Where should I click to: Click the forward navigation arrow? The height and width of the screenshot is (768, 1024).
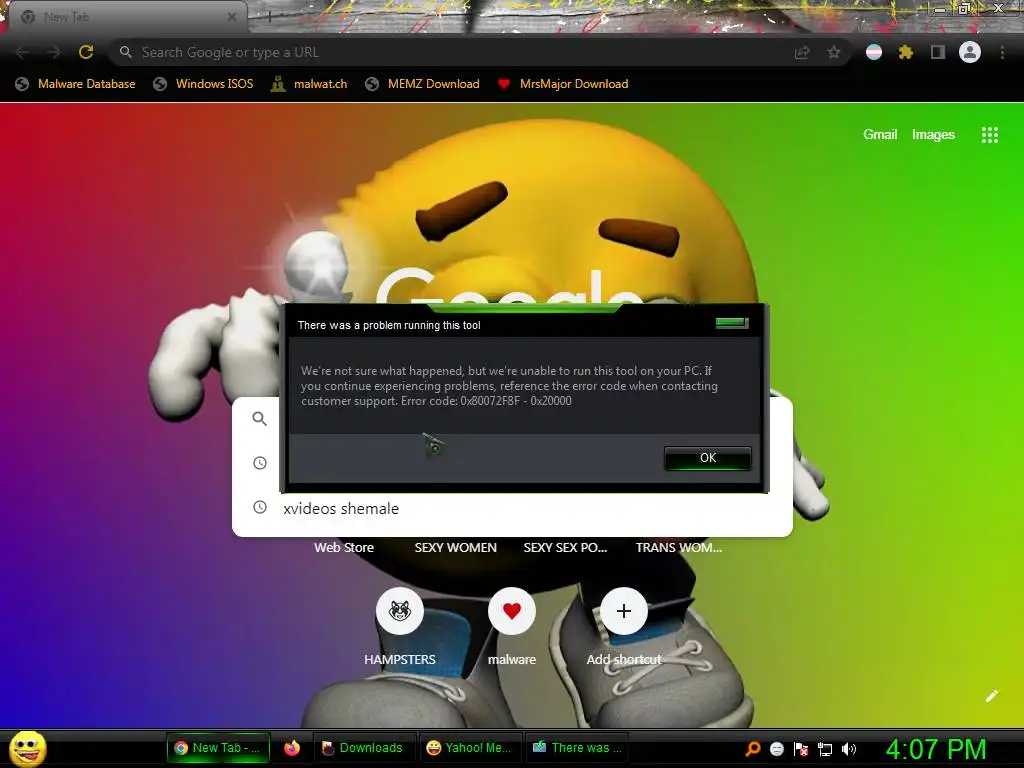point(54,52)
